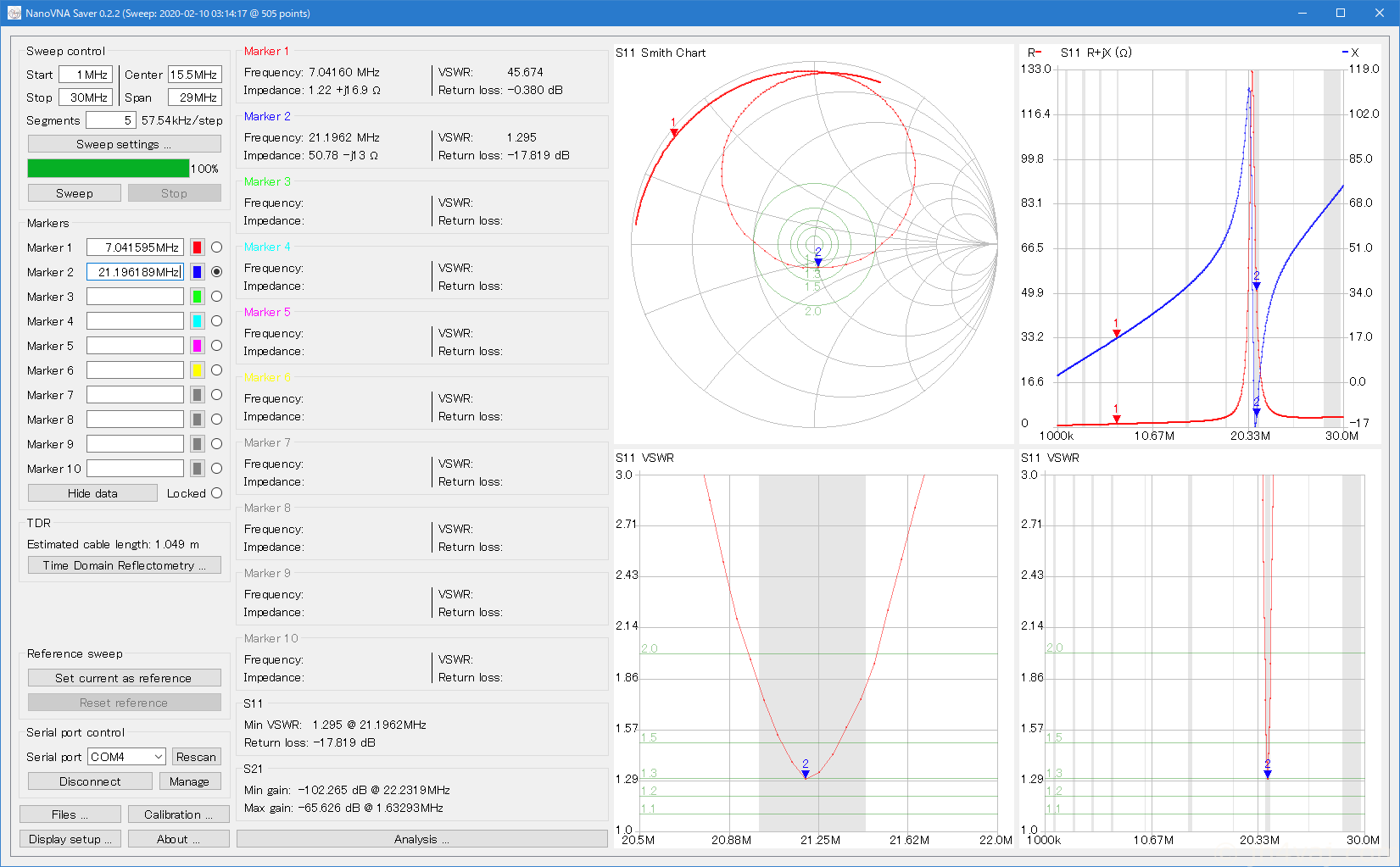Click marker 2 on the Smith Chart
1400x867 pixels.
pos(818,262)
